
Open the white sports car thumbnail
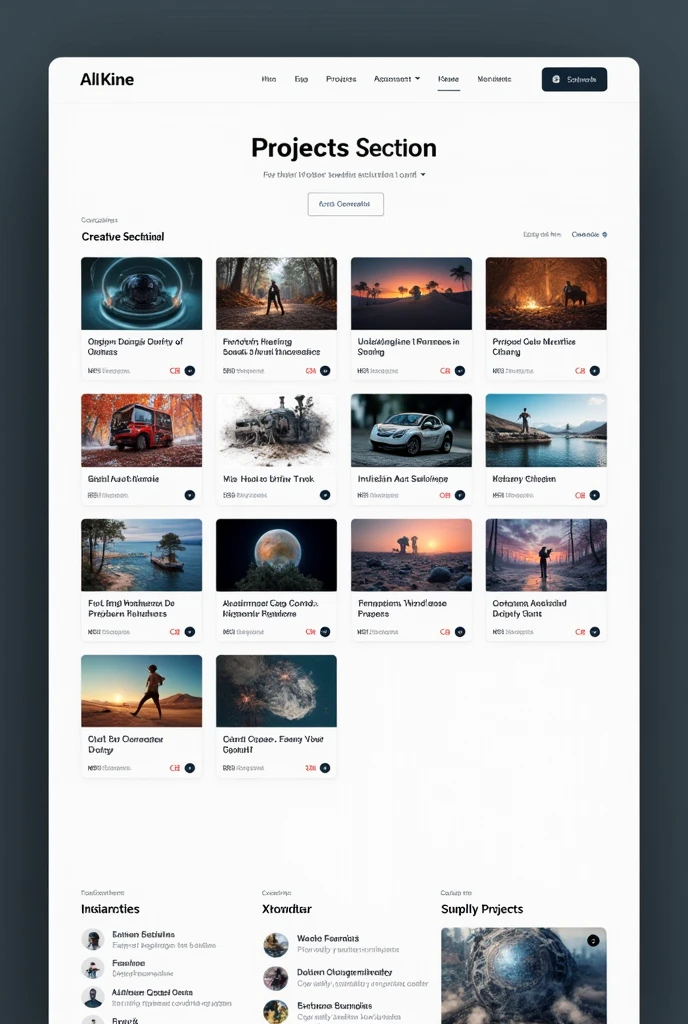click(x=411, y=430)
